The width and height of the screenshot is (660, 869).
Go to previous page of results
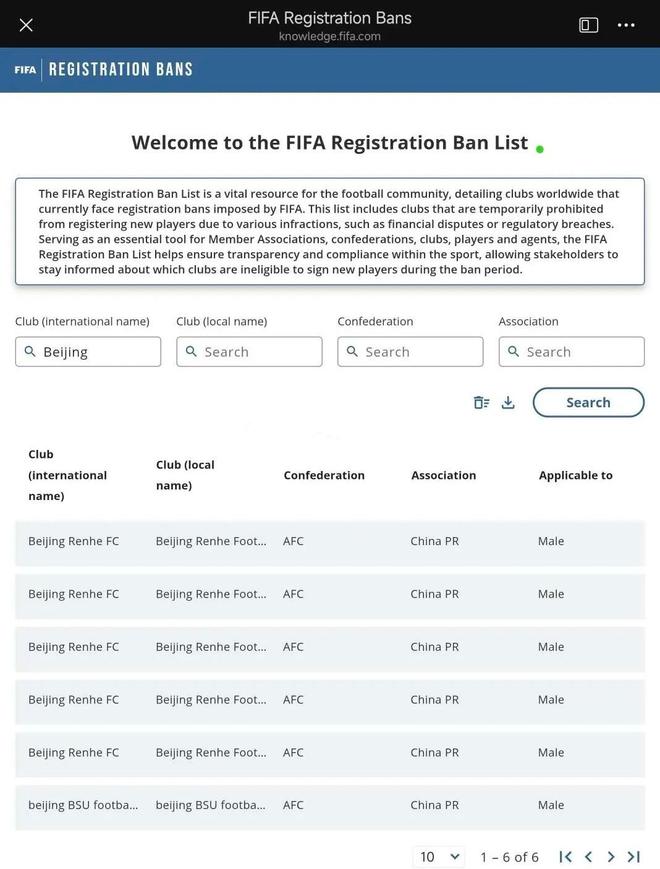(589, 857)
